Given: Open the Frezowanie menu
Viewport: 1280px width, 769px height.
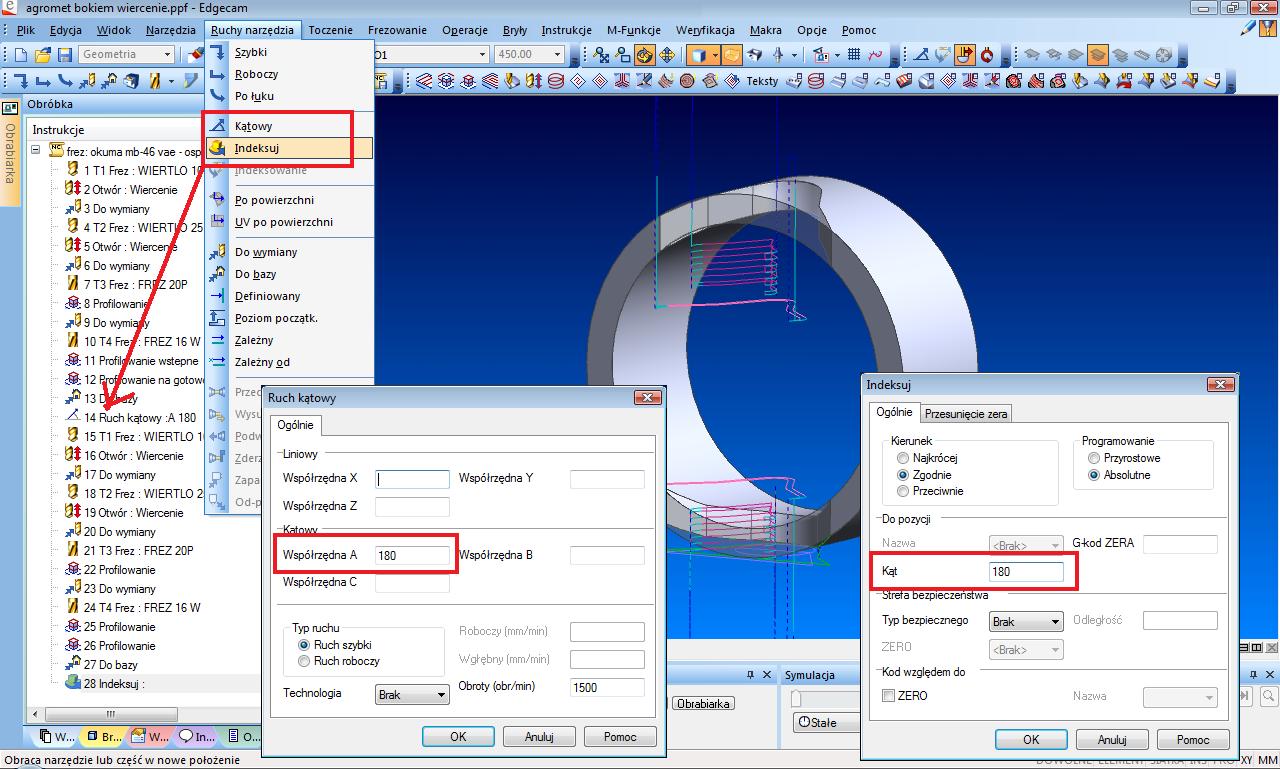Looking at the screenshot, I should [397, 30].
